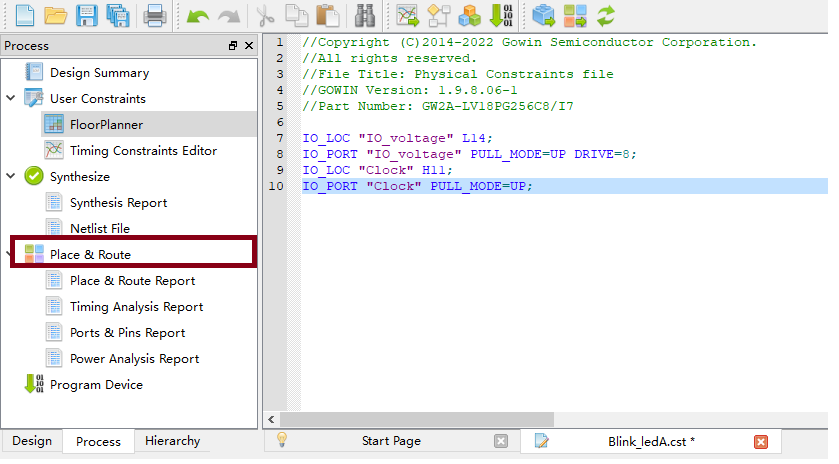
Task: Click Timing Constraints Editor tree icon
Action: coord(54,150)
